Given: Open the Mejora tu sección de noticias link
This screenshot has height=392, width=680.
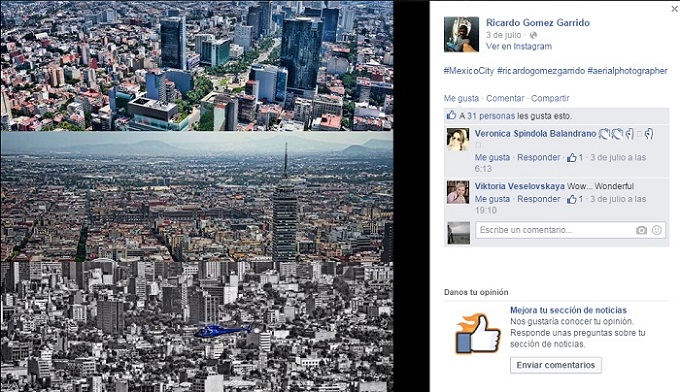Looking at the screenshot, I should pyautogui.click(x=568, y=310).
